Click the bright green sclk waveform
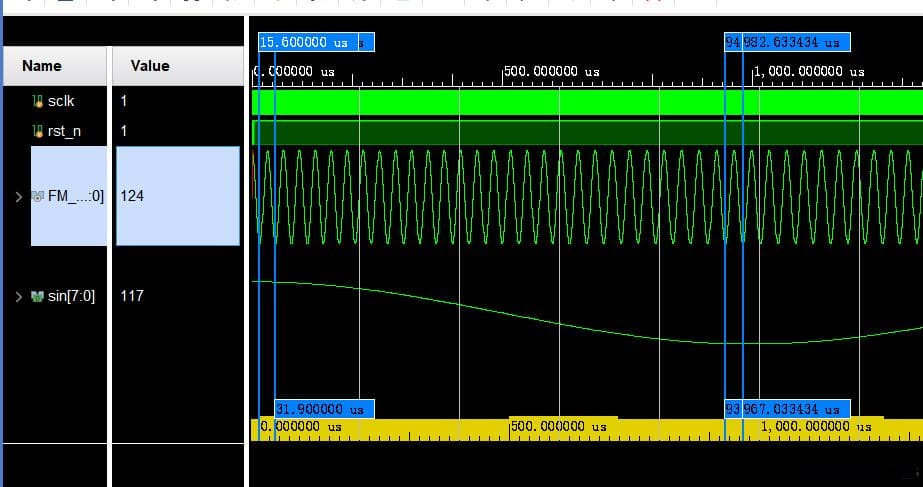 click(587, 101)
